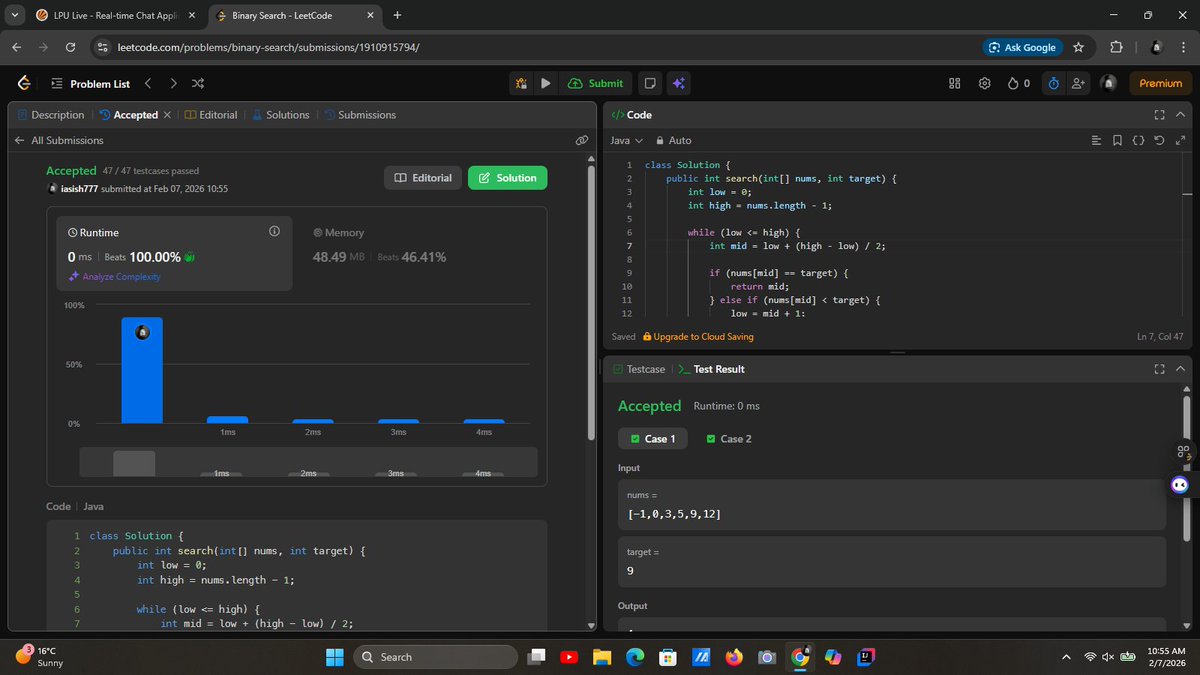This screenshot has height=675, width=1200.
Task: Open LeetCode settings gear
Action: (x=984, y=84)
